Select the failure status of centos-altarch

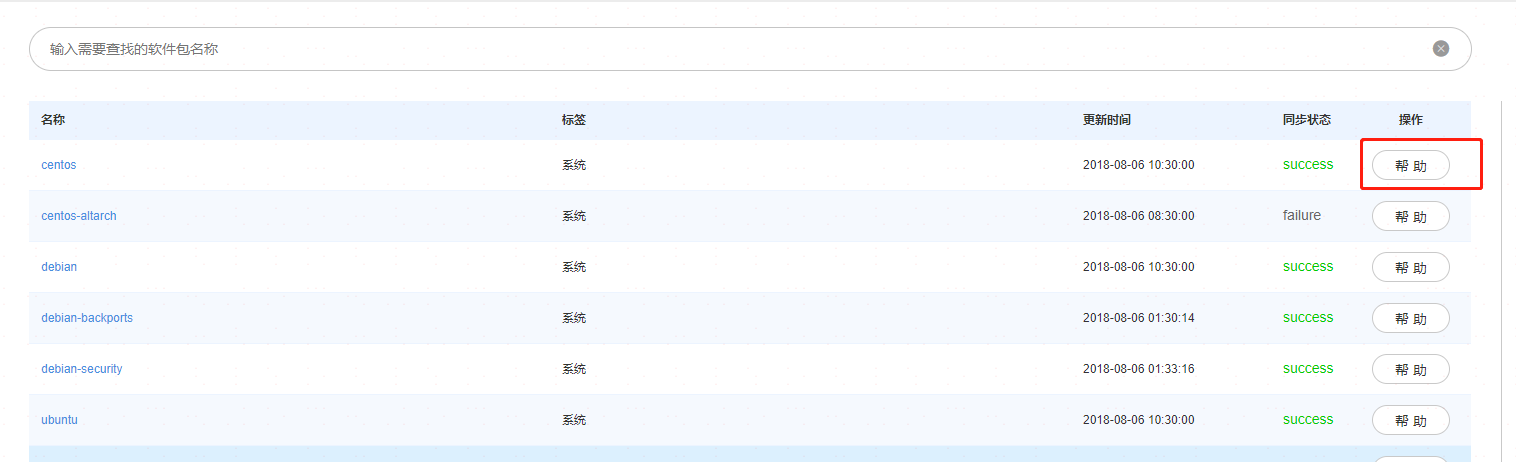point(1302,215)
